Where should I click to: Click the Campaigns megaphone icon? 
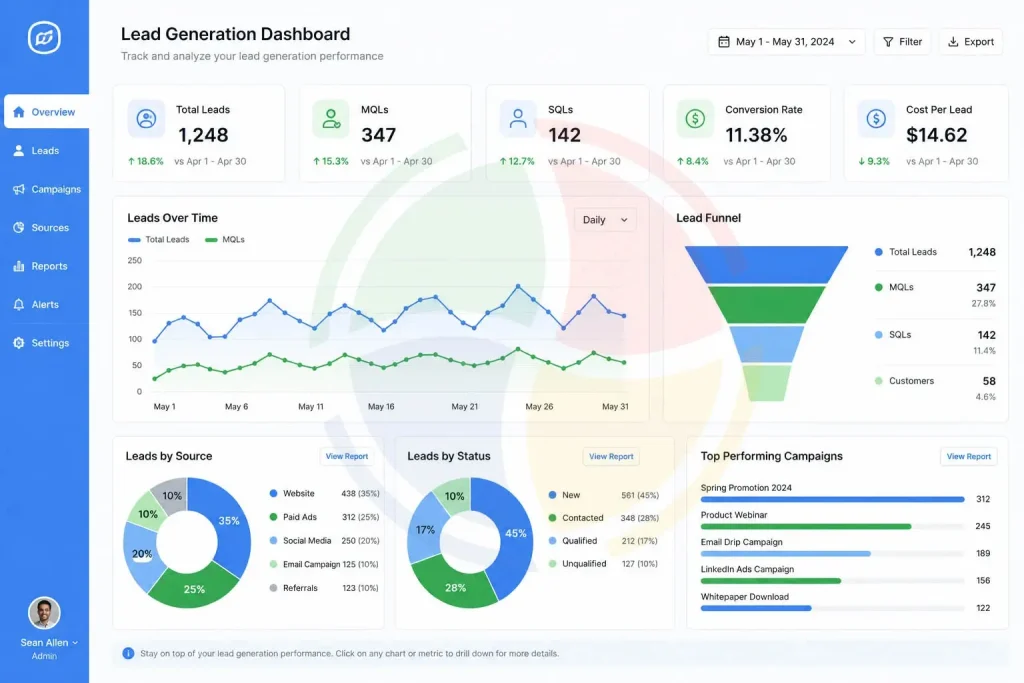(19, 189)
